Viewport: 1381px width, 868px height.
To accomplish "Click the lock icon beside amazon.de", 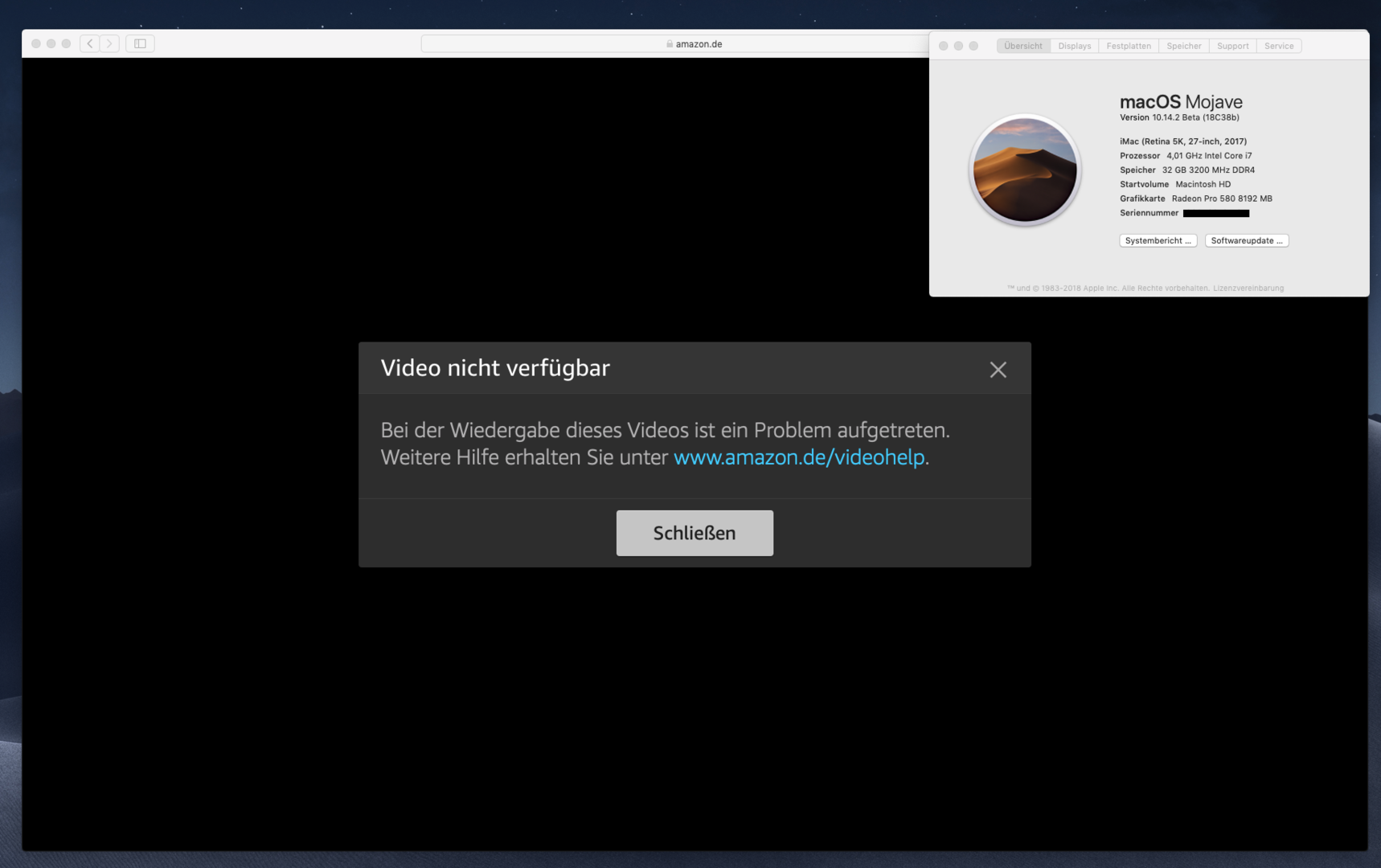I will pyautogui.click(x=670, y=44).
